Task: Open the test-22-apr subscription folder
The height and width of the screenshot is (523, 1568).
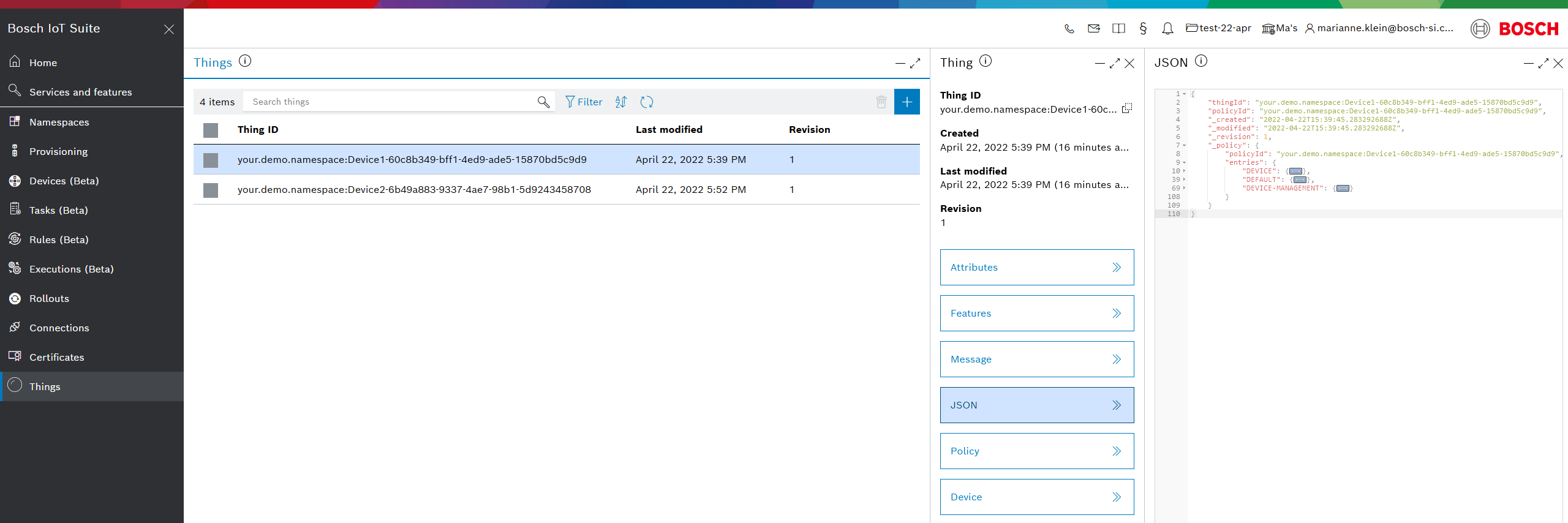Action: (1218, 28)
